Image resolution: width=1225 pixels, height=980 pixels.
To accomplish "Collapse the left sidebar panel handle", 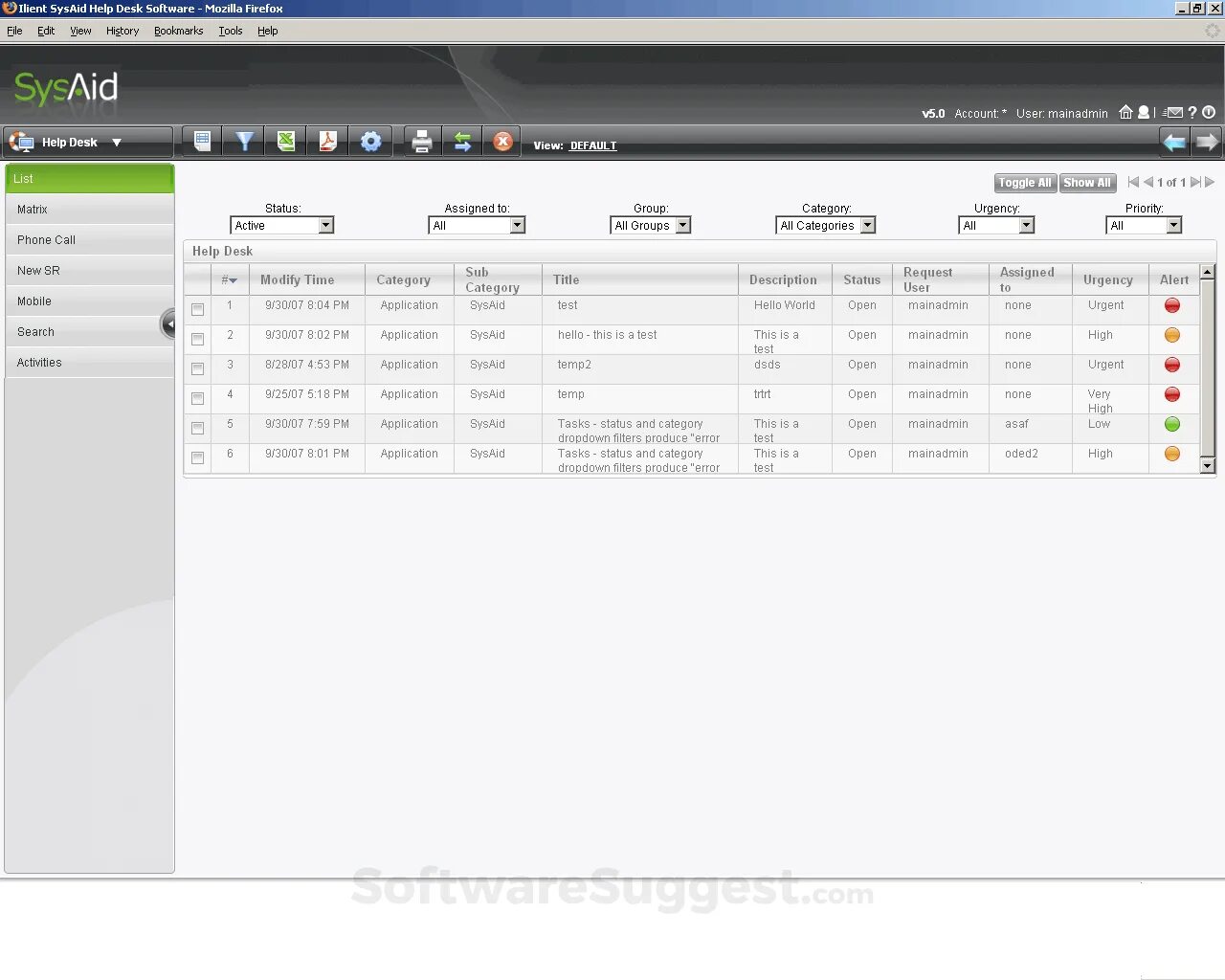I will click(168, 324).
